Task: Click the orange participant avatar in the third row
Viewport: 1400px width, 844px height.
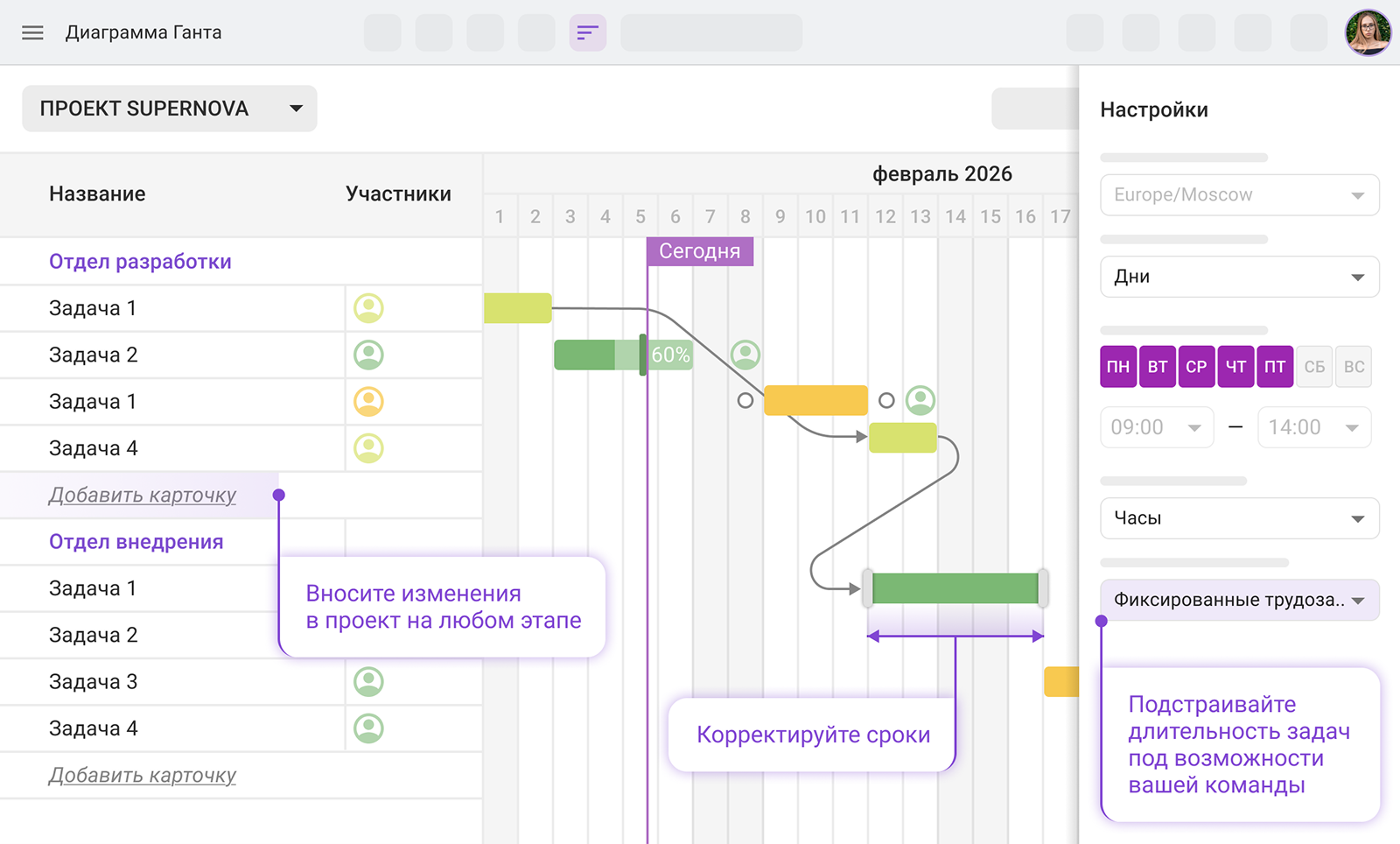Action: point(368,402)
